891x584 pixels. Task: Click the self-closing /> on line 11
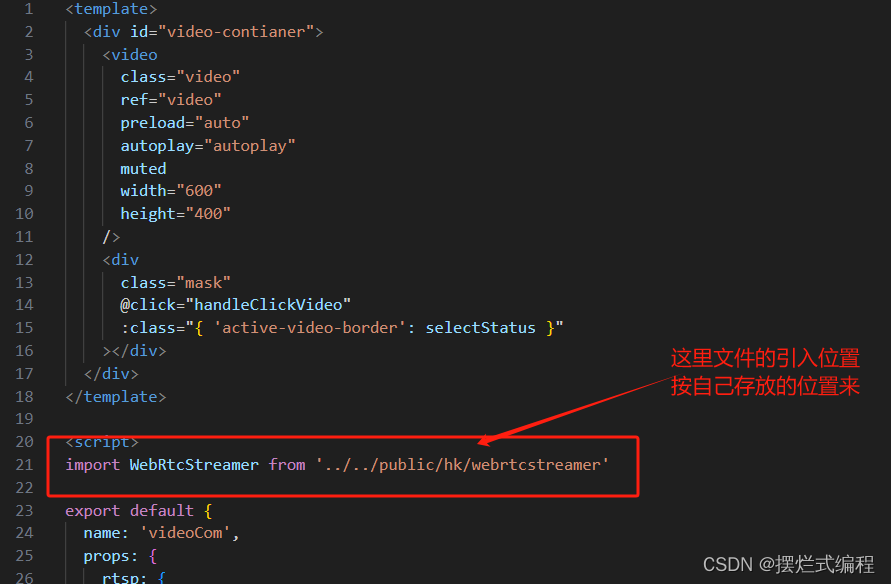tap(111, 237)
